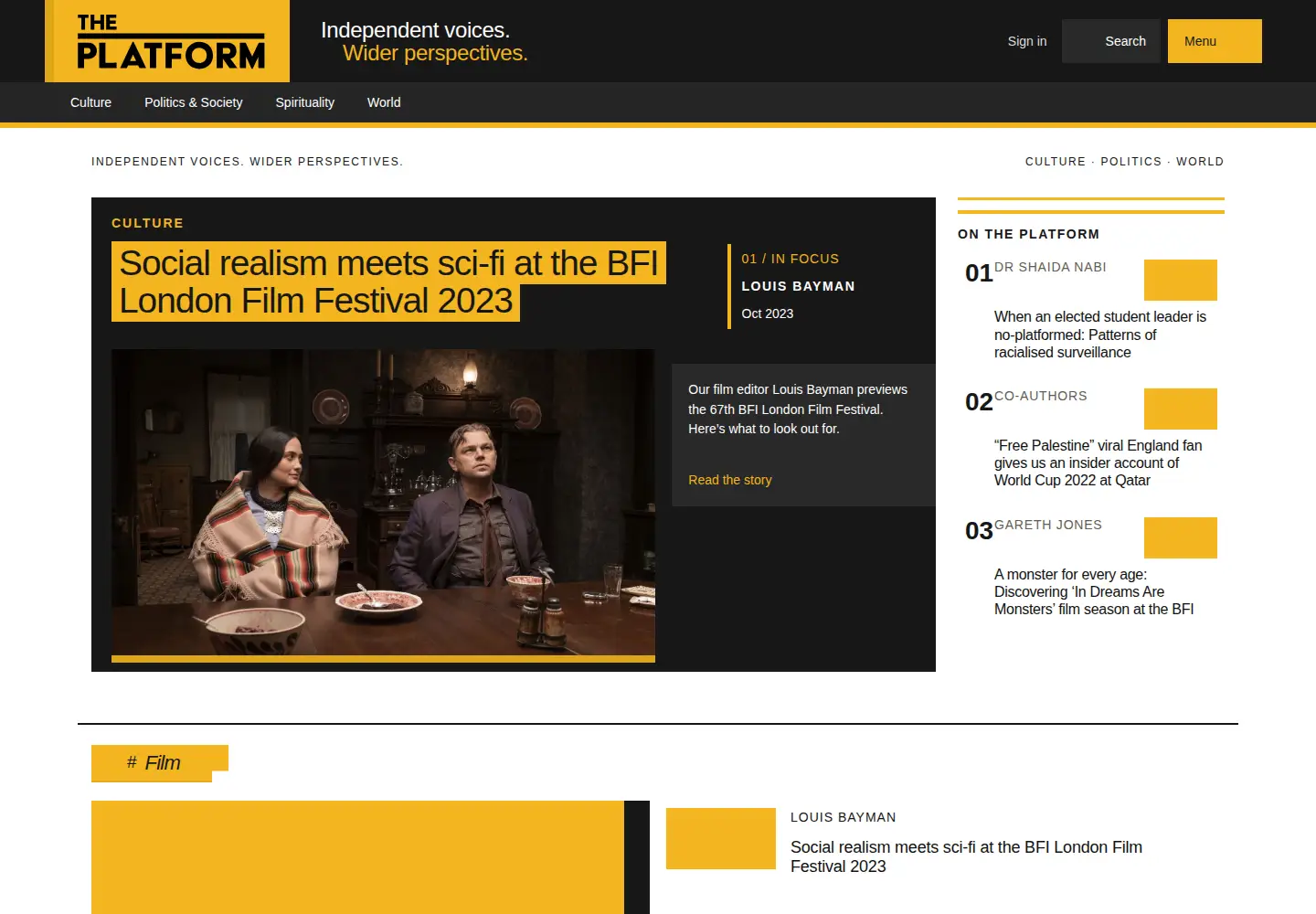The image size is (1316, 914).
Task: Open 'When an elected student leader' article
Action: (x=1100, y=335)
